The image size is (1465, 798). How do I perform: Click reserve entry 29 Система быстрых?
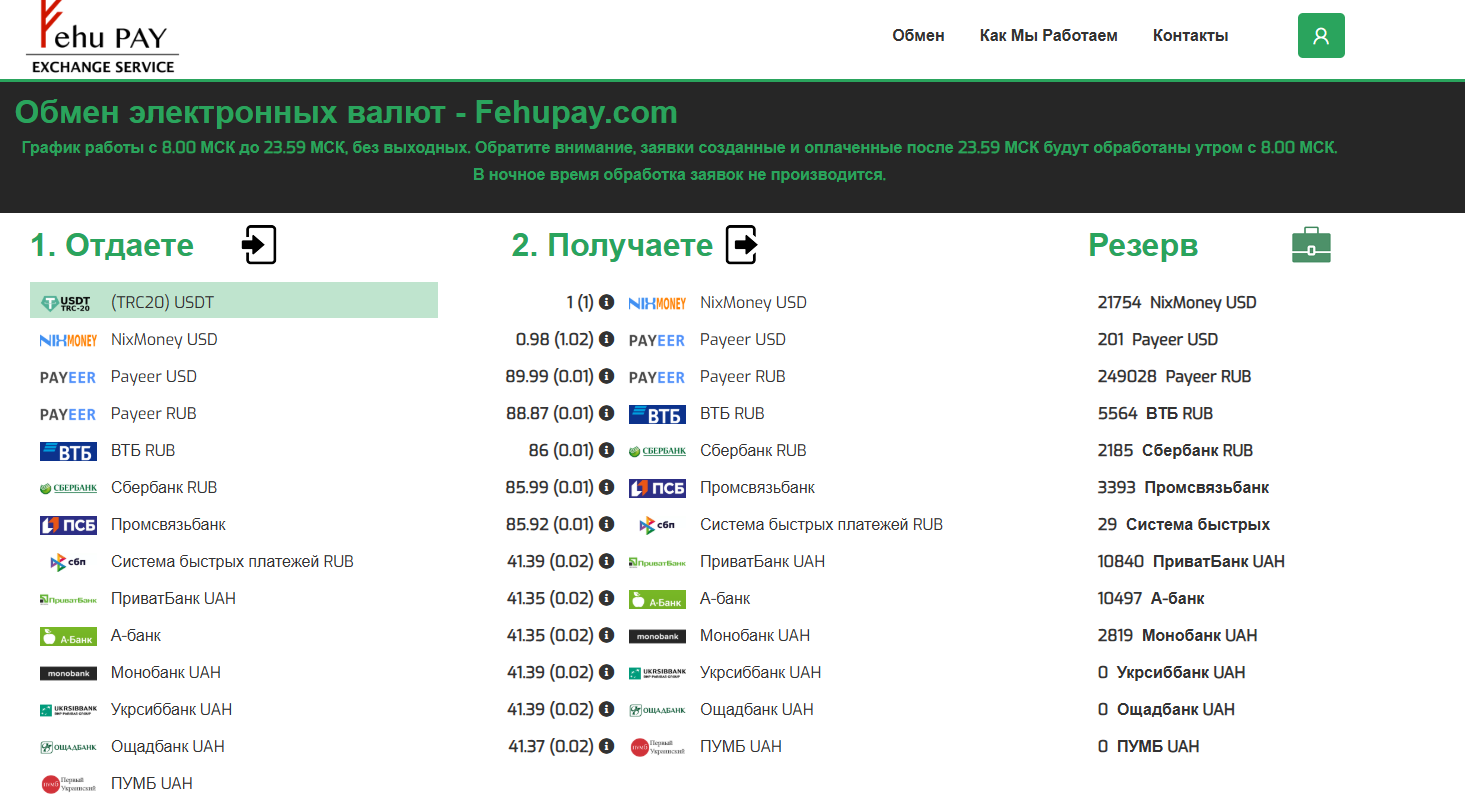1184,524
